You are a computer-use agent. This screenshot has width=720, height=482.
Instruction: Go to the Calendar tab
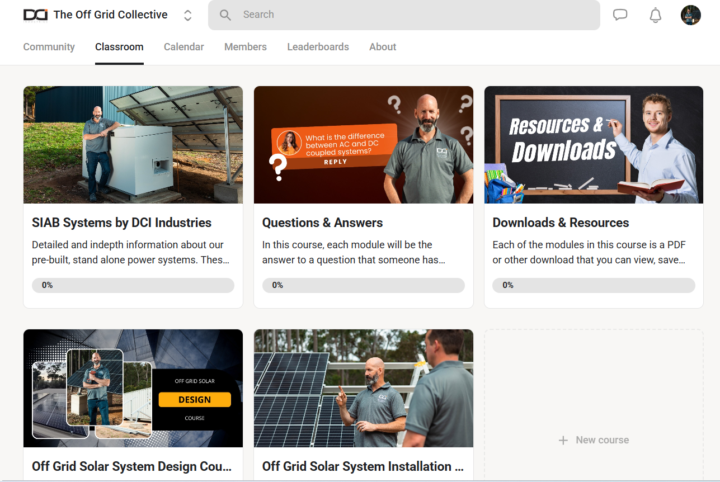(x=184, y=47)
